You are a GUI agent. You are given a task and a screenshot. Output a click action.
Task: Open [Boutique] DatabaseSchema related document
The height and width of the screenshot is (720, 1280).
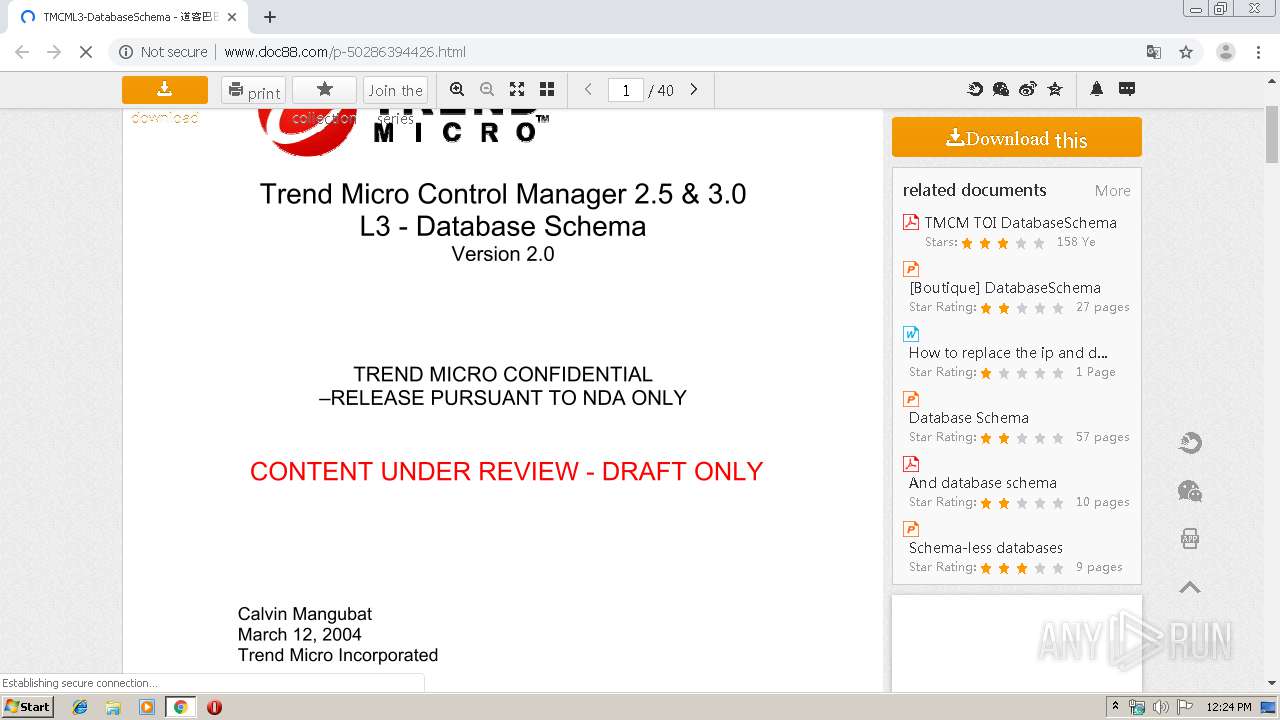point(1005,287)
